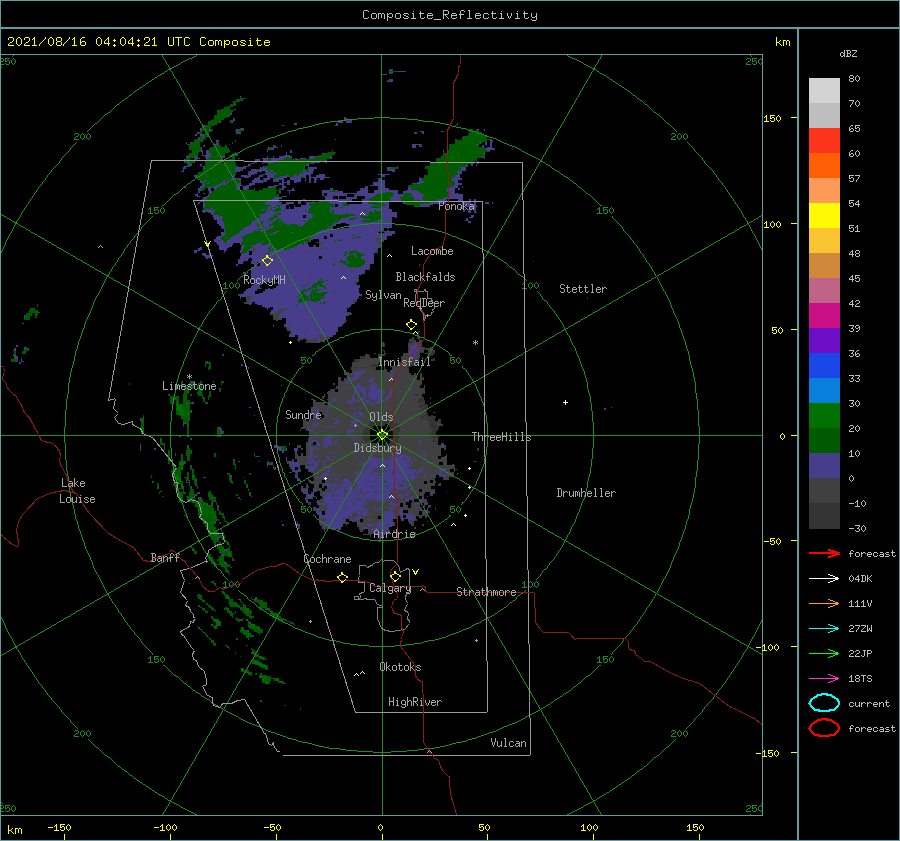
Task: Click the Olds city label
Action: coord(381,417)
